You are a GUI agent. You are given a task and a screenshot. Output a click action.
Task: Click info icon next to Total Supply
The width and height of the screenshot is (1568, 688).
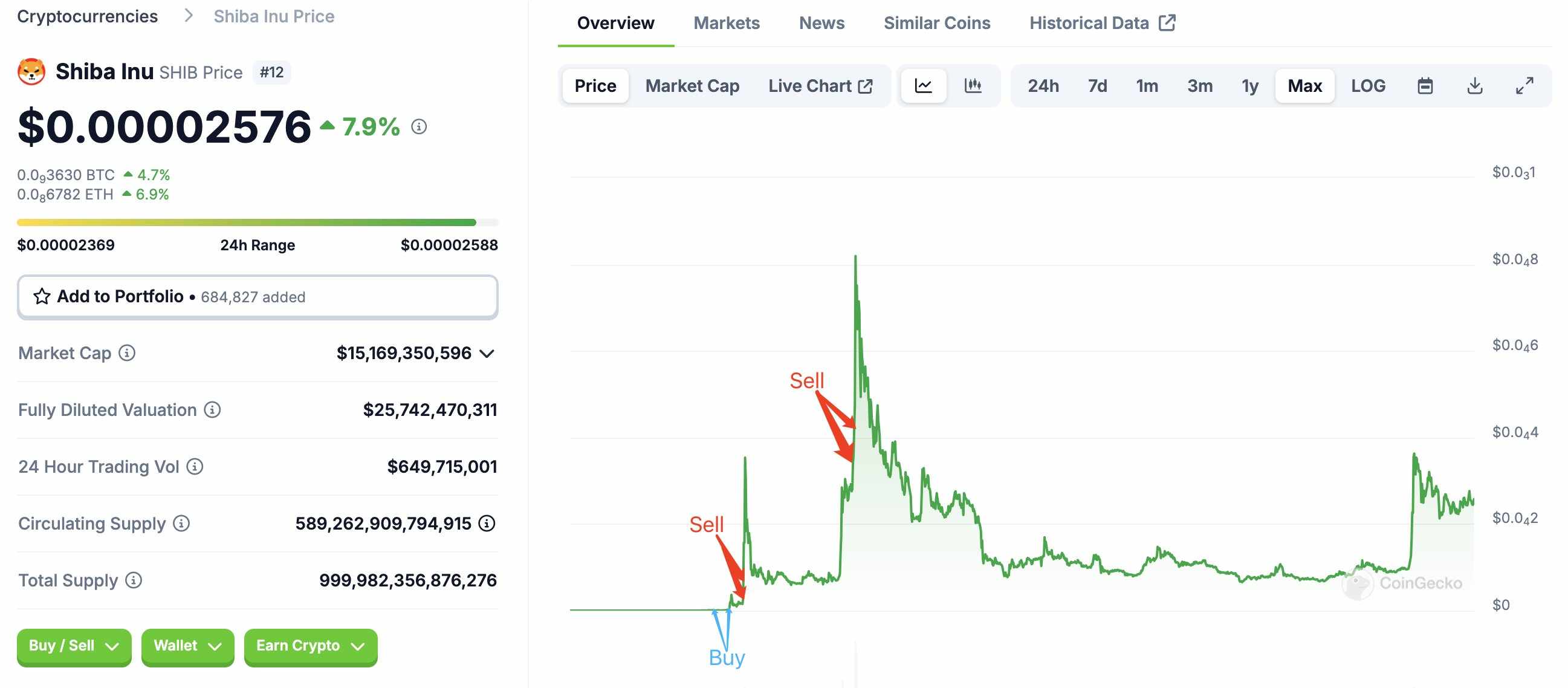click(134, 580)
